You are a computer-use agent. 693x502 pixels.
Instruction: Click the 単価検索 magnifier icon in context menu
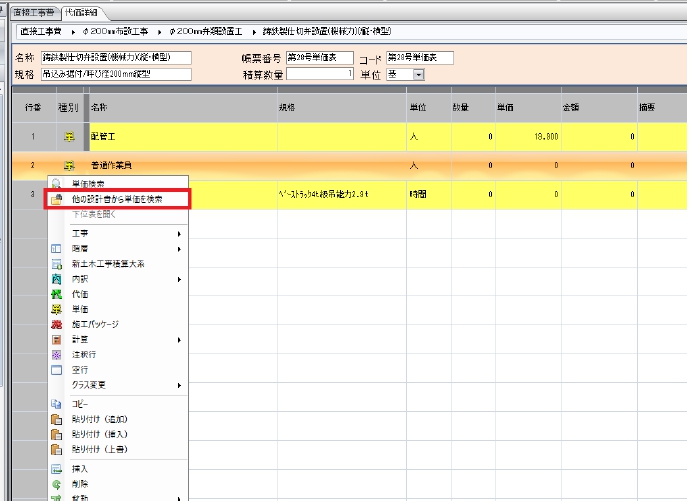point(56,185)
